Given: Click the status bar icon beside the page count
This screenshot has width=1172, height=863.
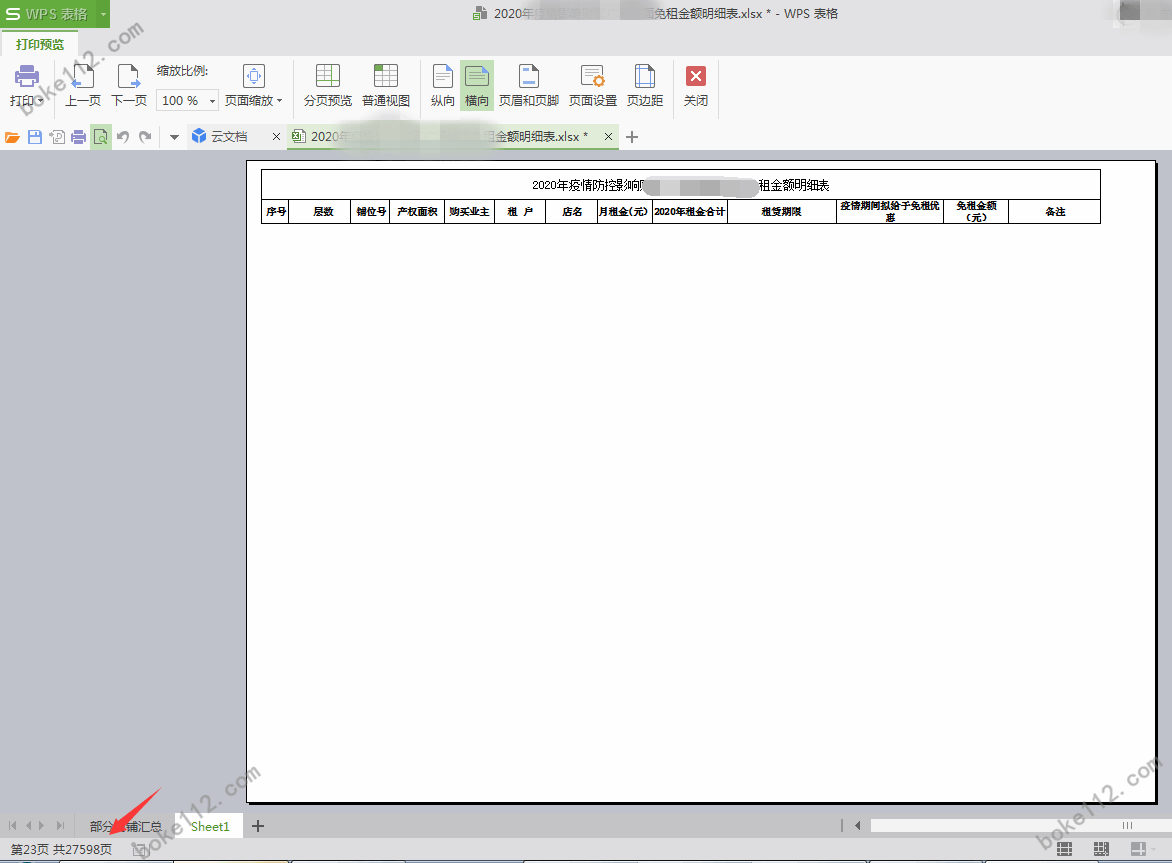Looking at the screenshot, I should [x=140, y=850].
